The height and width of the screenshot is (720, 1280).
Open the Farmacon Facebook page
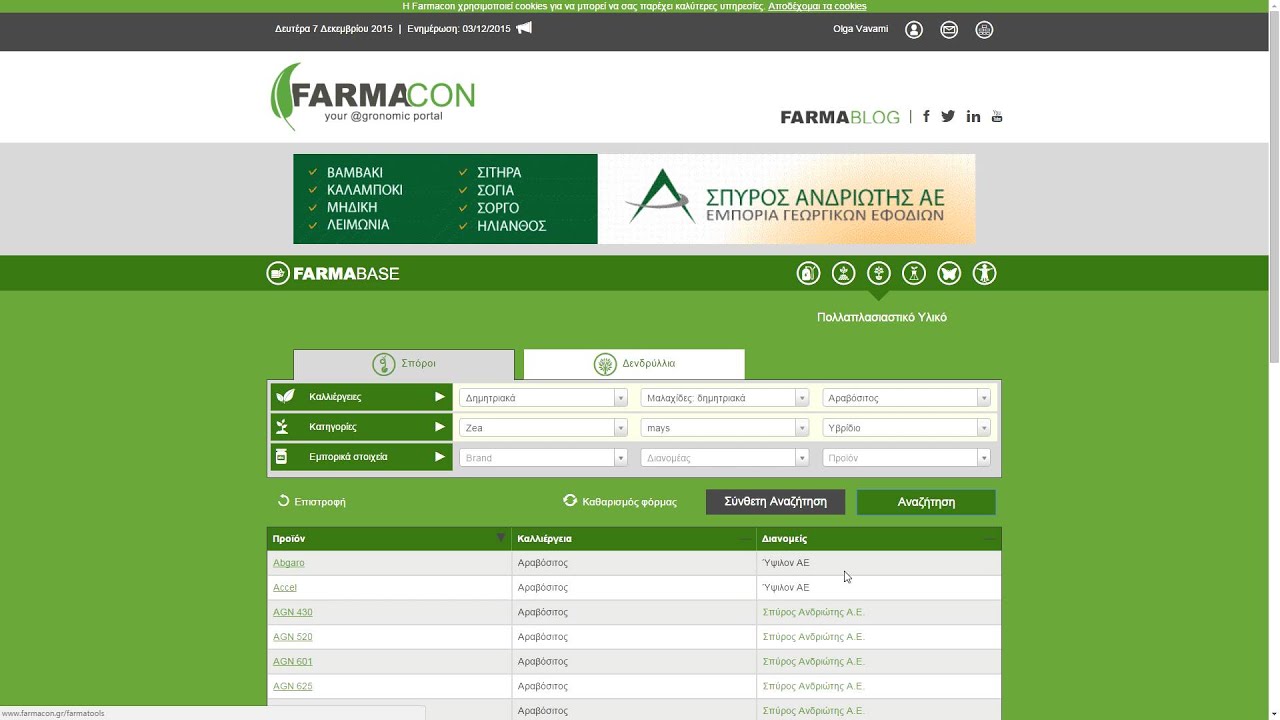[x=926, y=117]
